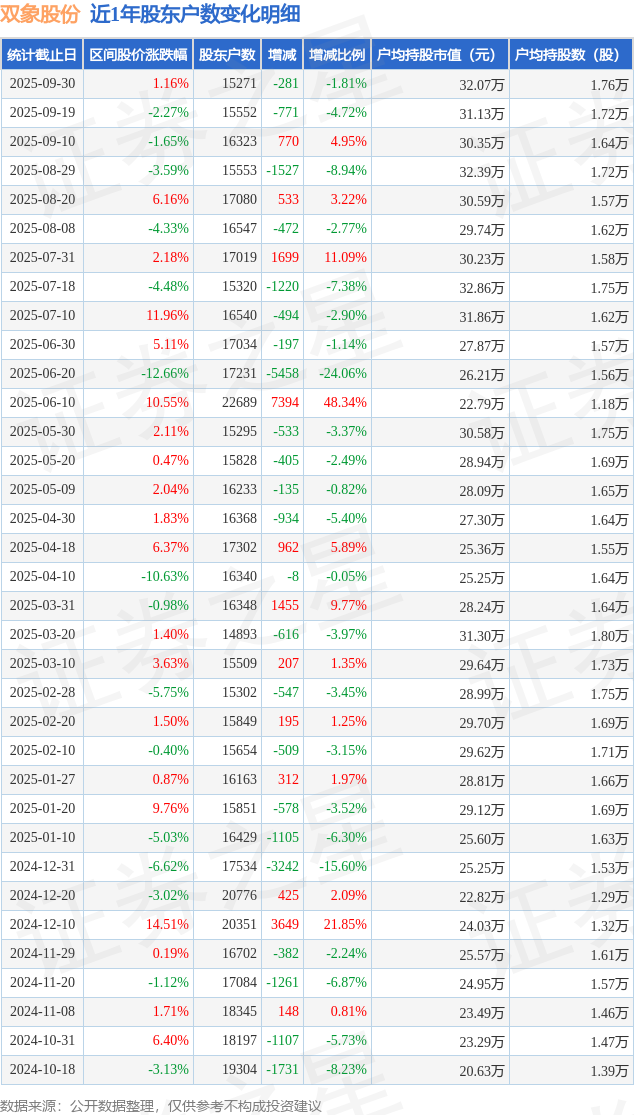Select the 1.80万 average shares cell
634x1115 pixels.
610,636
